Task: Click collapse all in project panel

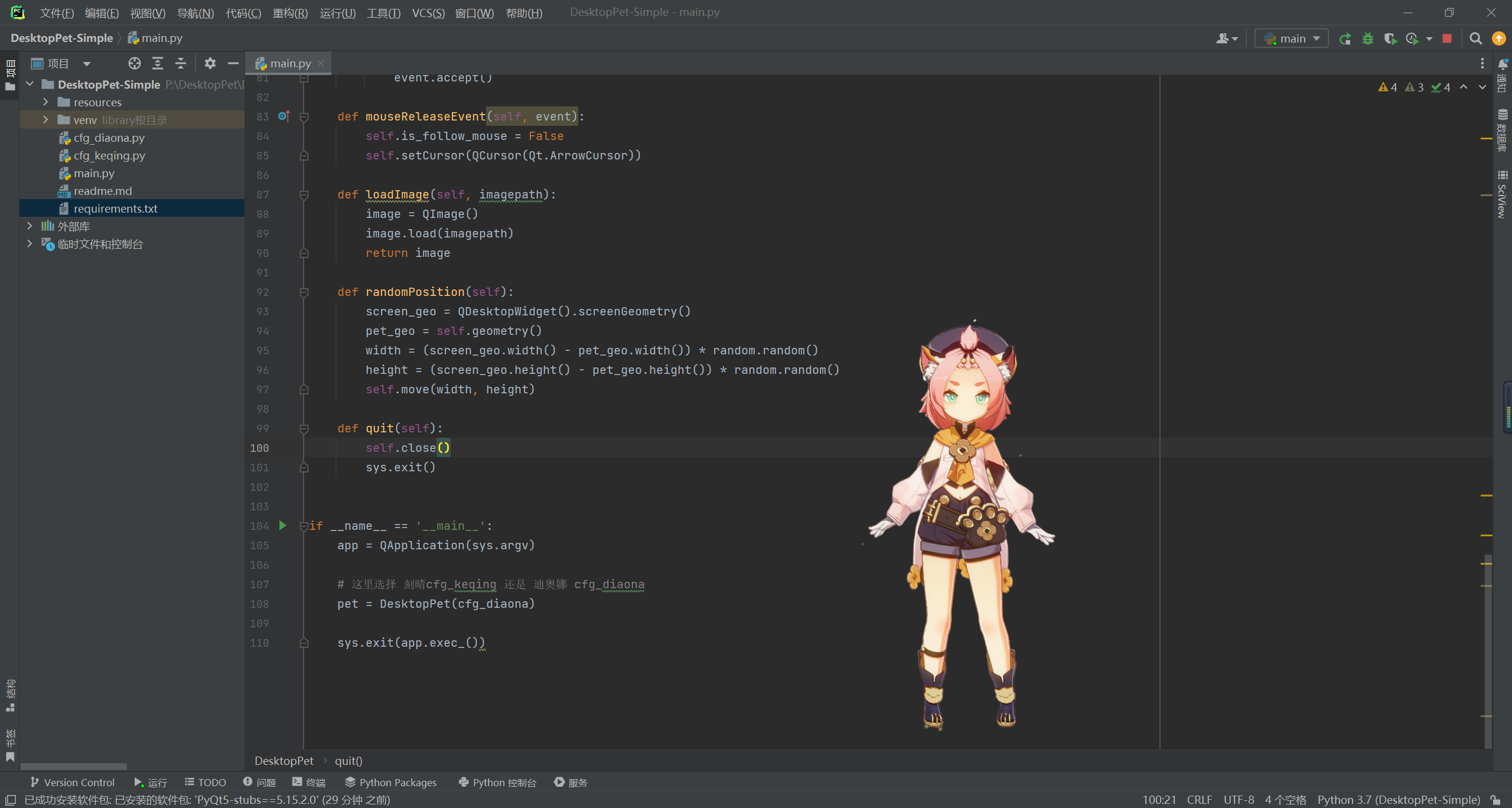Action: point(181,63)
